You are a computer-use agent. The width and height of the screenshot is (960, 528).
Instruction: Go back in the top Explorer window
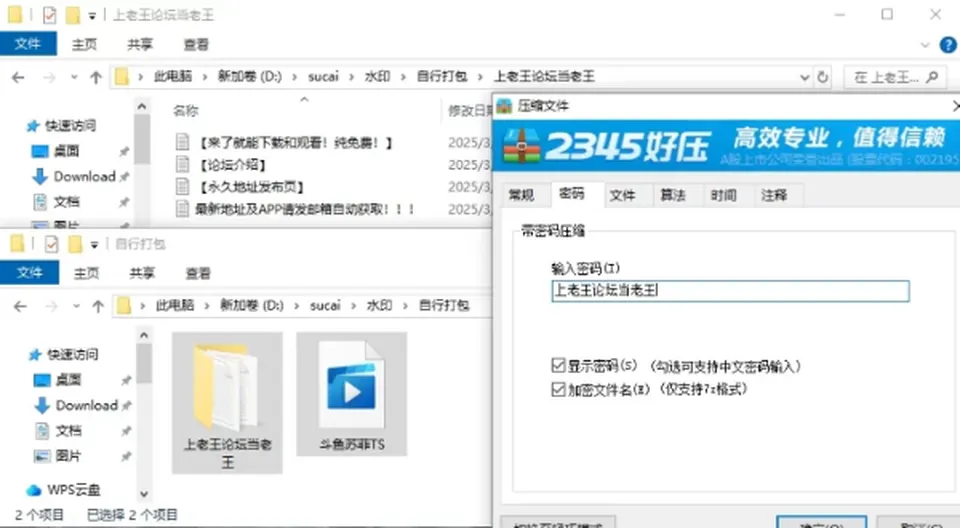(x=18, y=77)
